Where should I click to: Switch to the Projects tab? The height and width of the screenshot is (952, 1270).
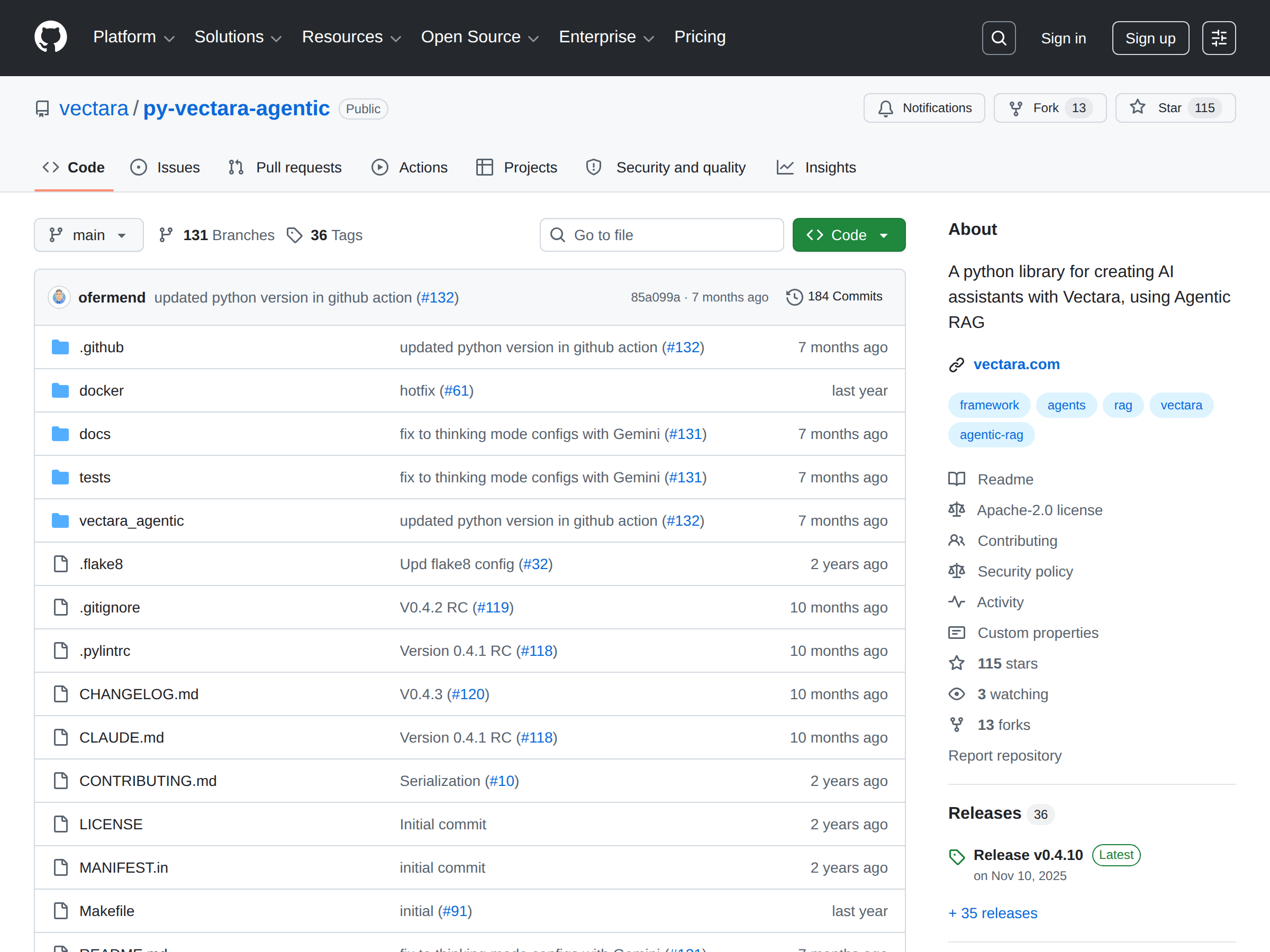pos(516,168)
